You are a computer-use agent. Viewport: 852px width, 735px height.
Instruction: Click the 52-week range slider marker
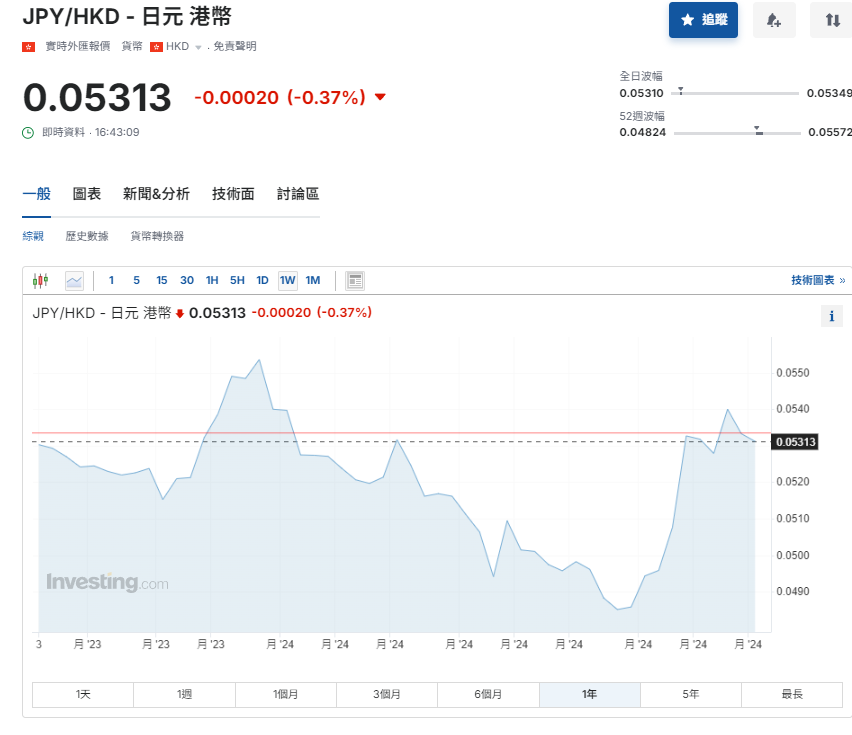(758, 130)
